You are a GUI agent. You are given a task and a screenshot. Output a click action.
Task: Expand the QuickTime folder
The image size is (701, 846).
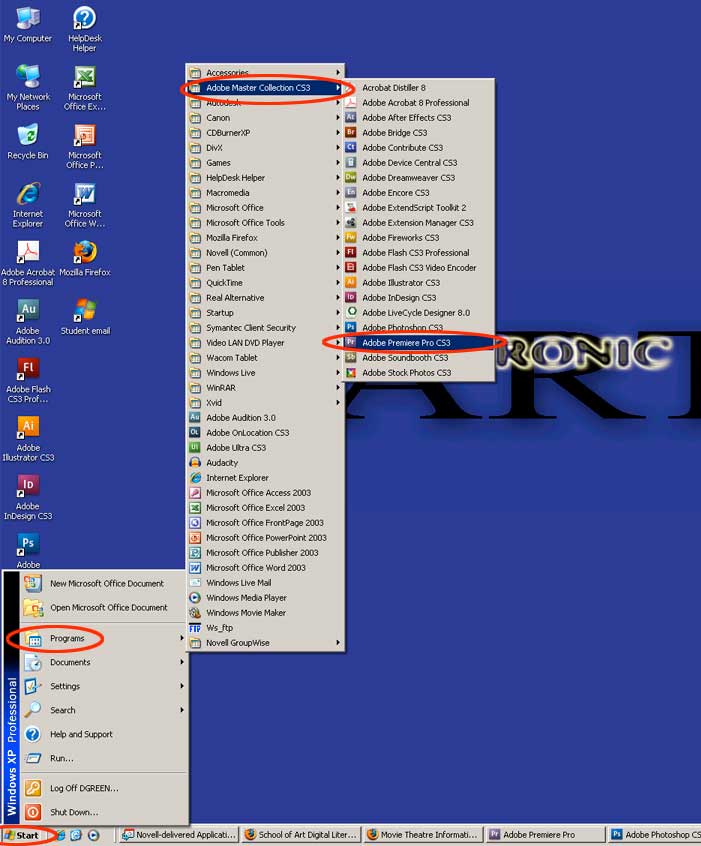pos(266,283)
